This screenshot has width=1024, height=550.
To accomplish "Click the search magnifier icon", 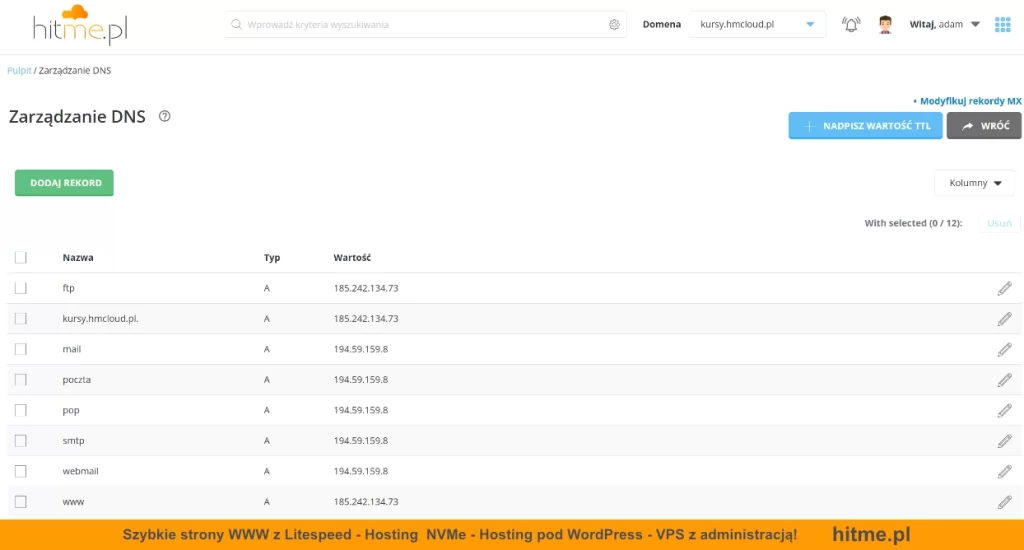I will coord(236,24).
